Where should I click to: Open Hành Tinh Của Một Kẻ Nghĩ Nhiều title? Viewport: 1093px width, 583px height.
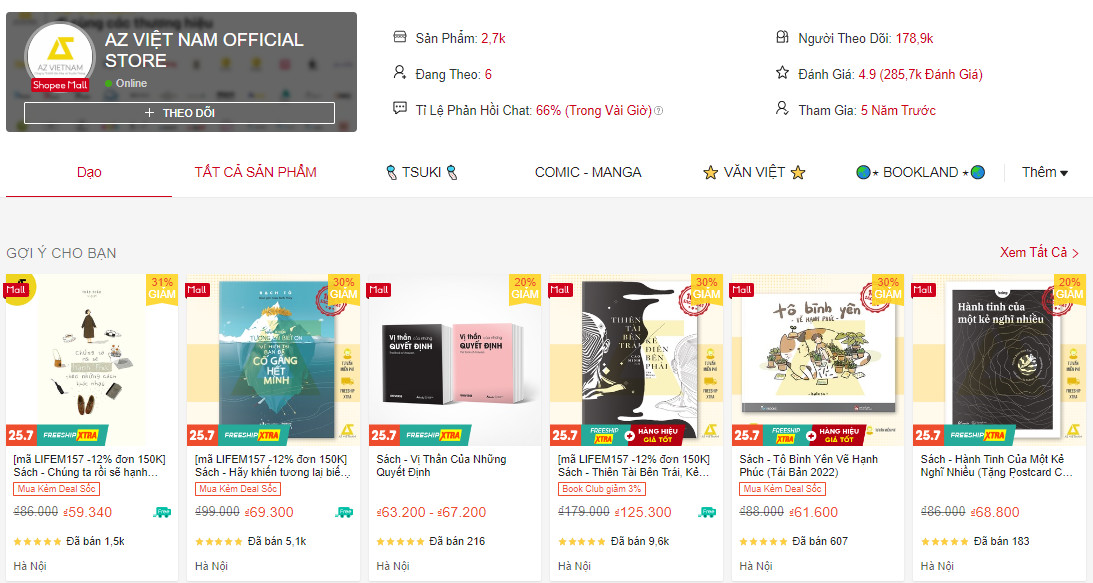[996, 466]
